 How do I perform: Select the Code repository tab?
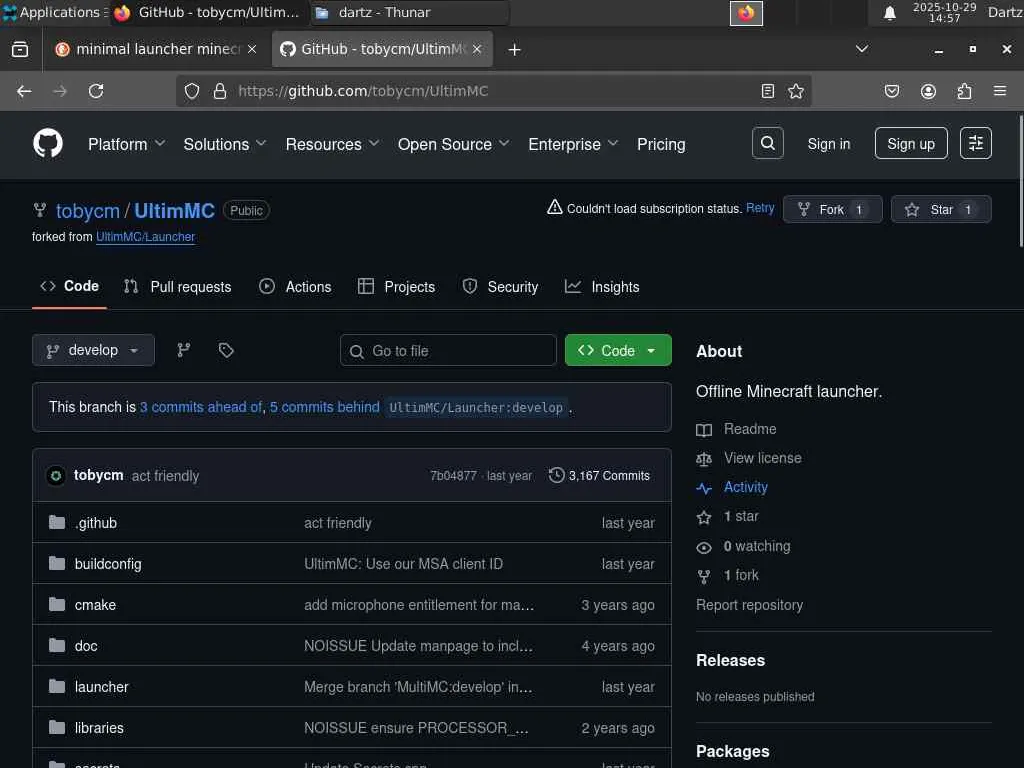(69, 287)
